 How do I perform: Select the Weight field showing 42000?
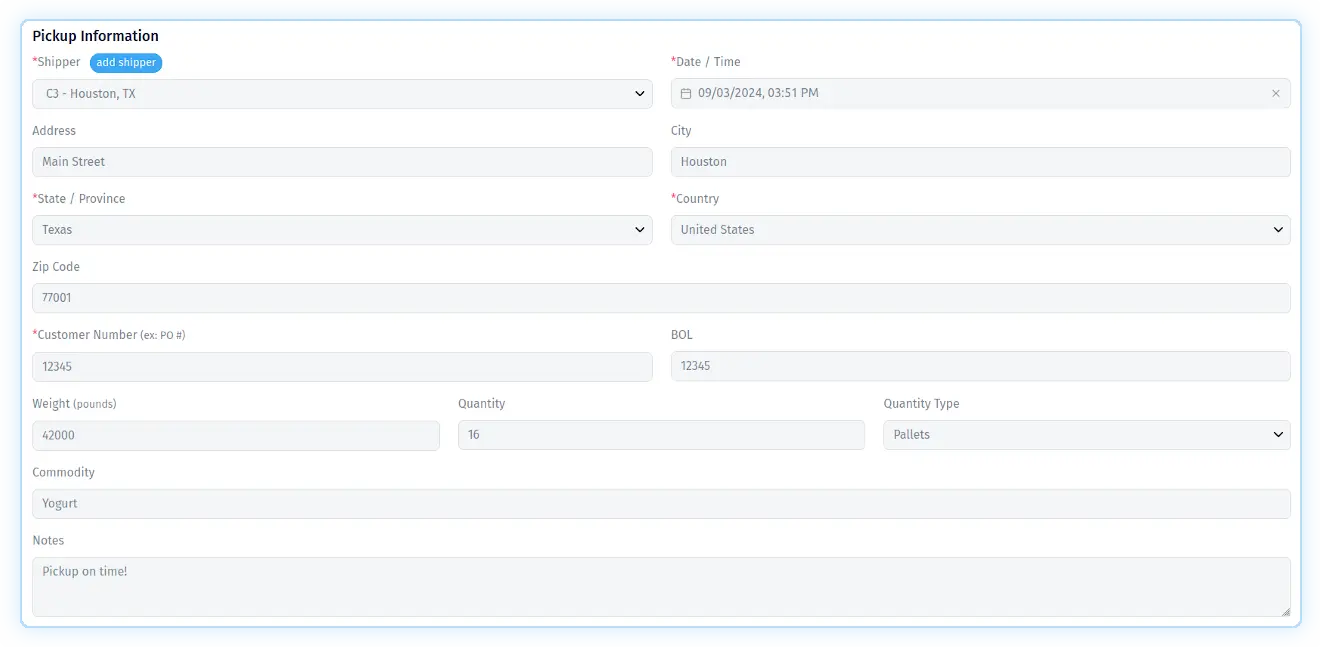235,435
